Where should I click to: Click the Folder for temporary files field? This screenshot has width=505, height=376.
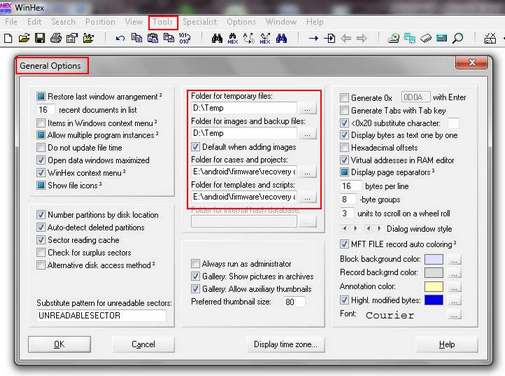pyautogui.click(x=244, y=108)
